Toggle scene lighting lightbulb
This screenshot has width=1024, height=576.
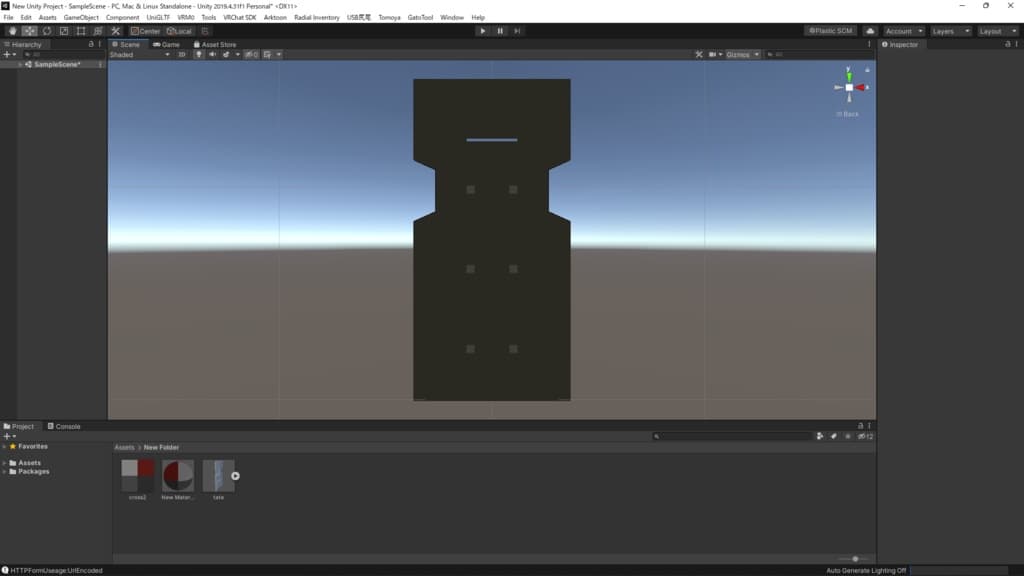click(x=199, y=55)
